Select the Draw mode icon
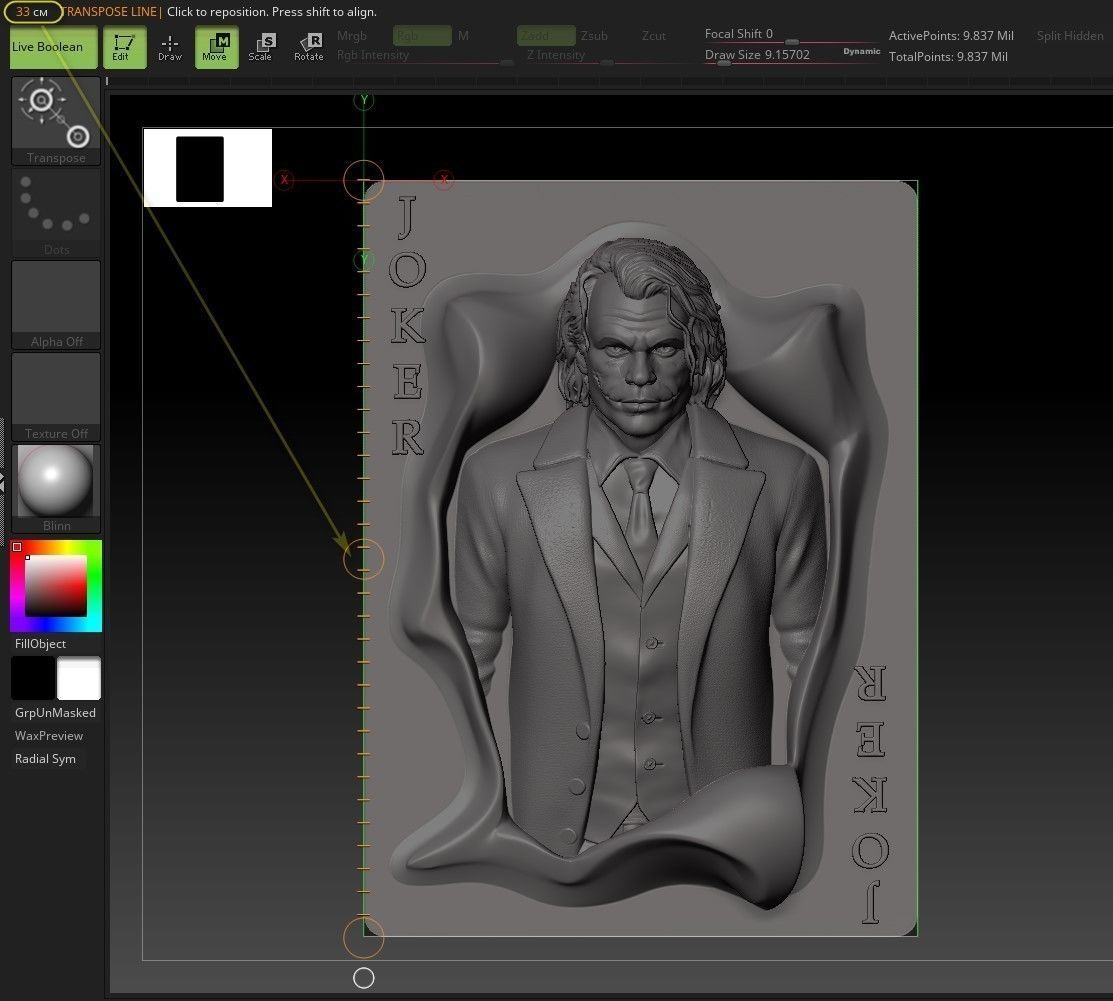 [x=170, y=48]
